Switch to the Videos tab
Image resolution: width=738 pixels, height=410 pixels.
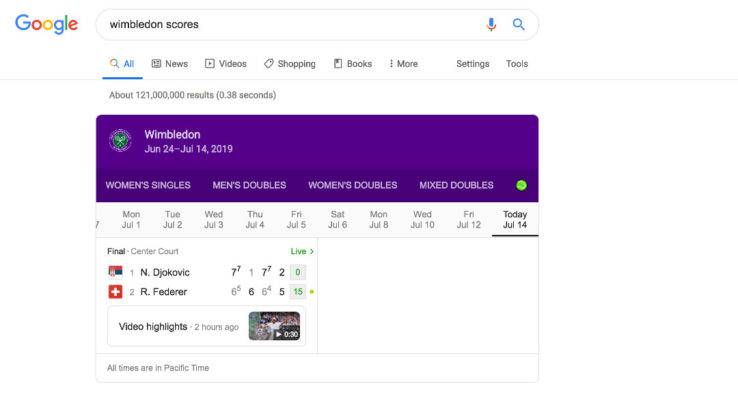pyautogui.click(x=225, y=64)
